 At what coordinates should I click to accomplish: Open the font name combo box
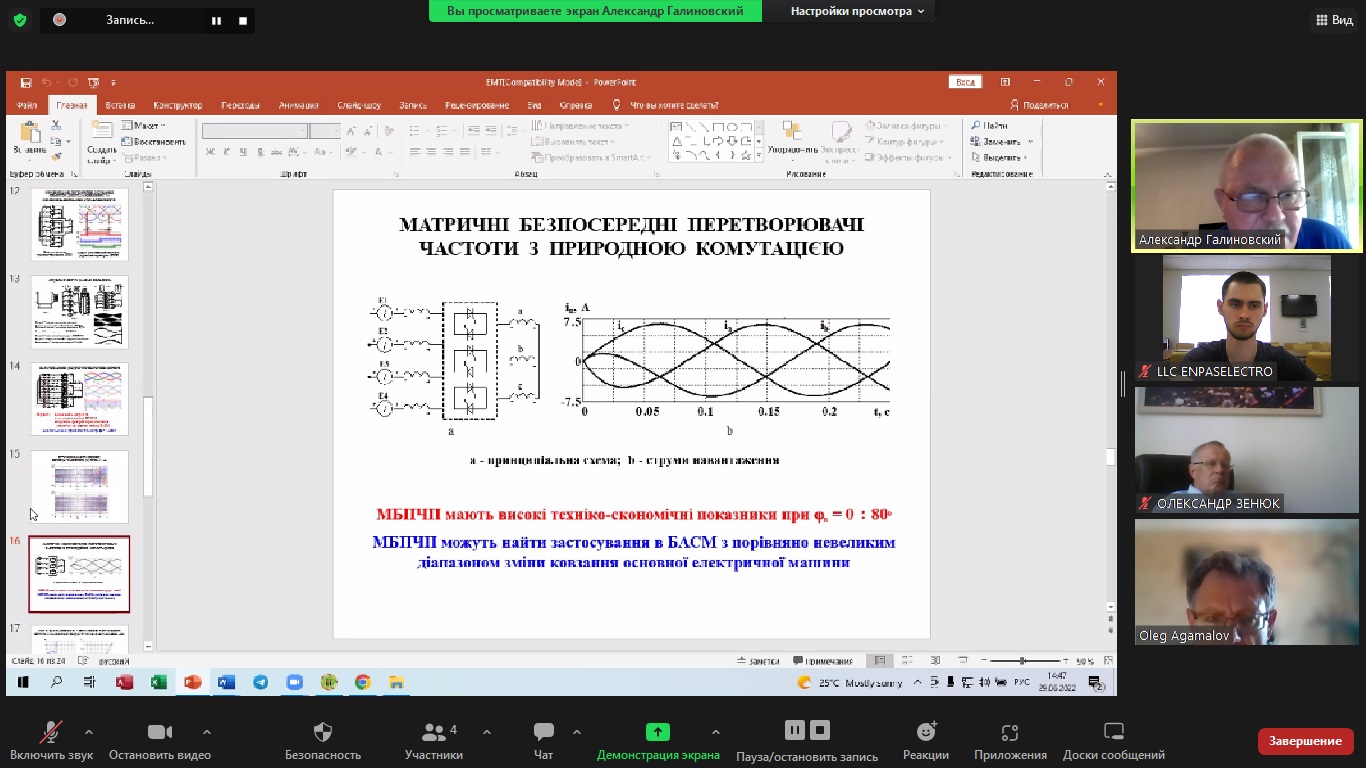(x=255, y=131)
